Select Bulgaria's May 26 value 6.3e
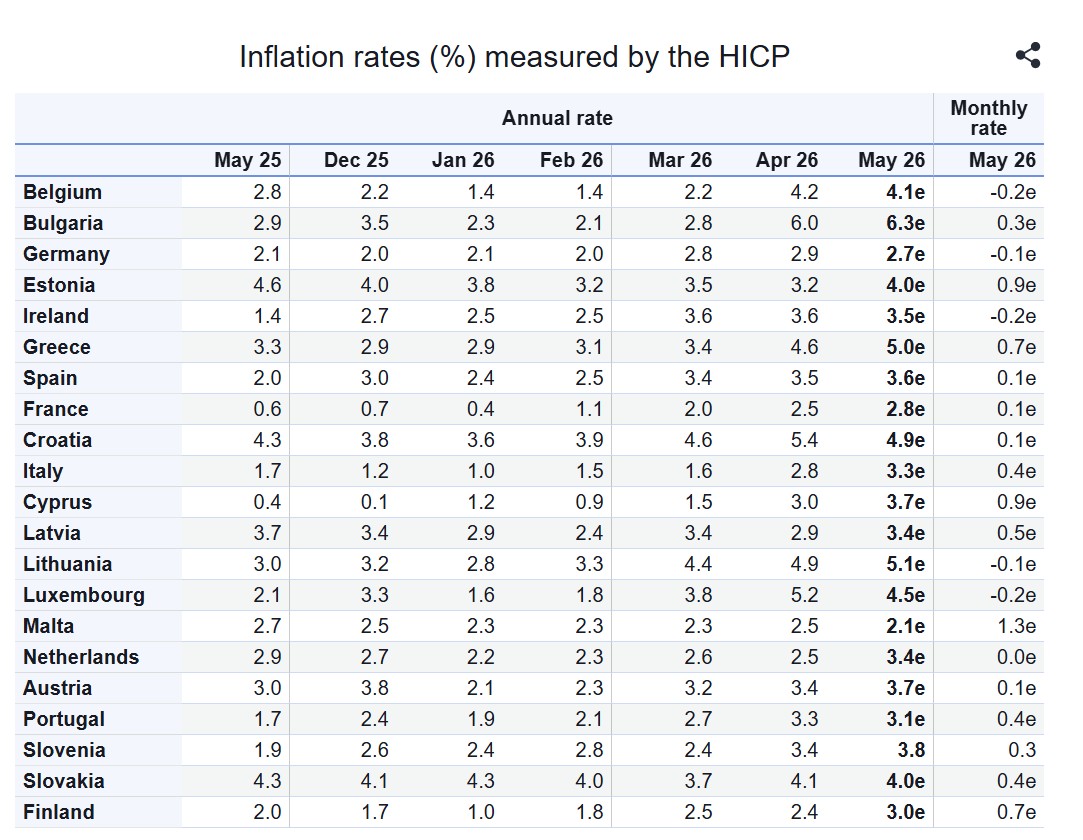This screenshot has height=840, width=1083. tap(905, 223)
